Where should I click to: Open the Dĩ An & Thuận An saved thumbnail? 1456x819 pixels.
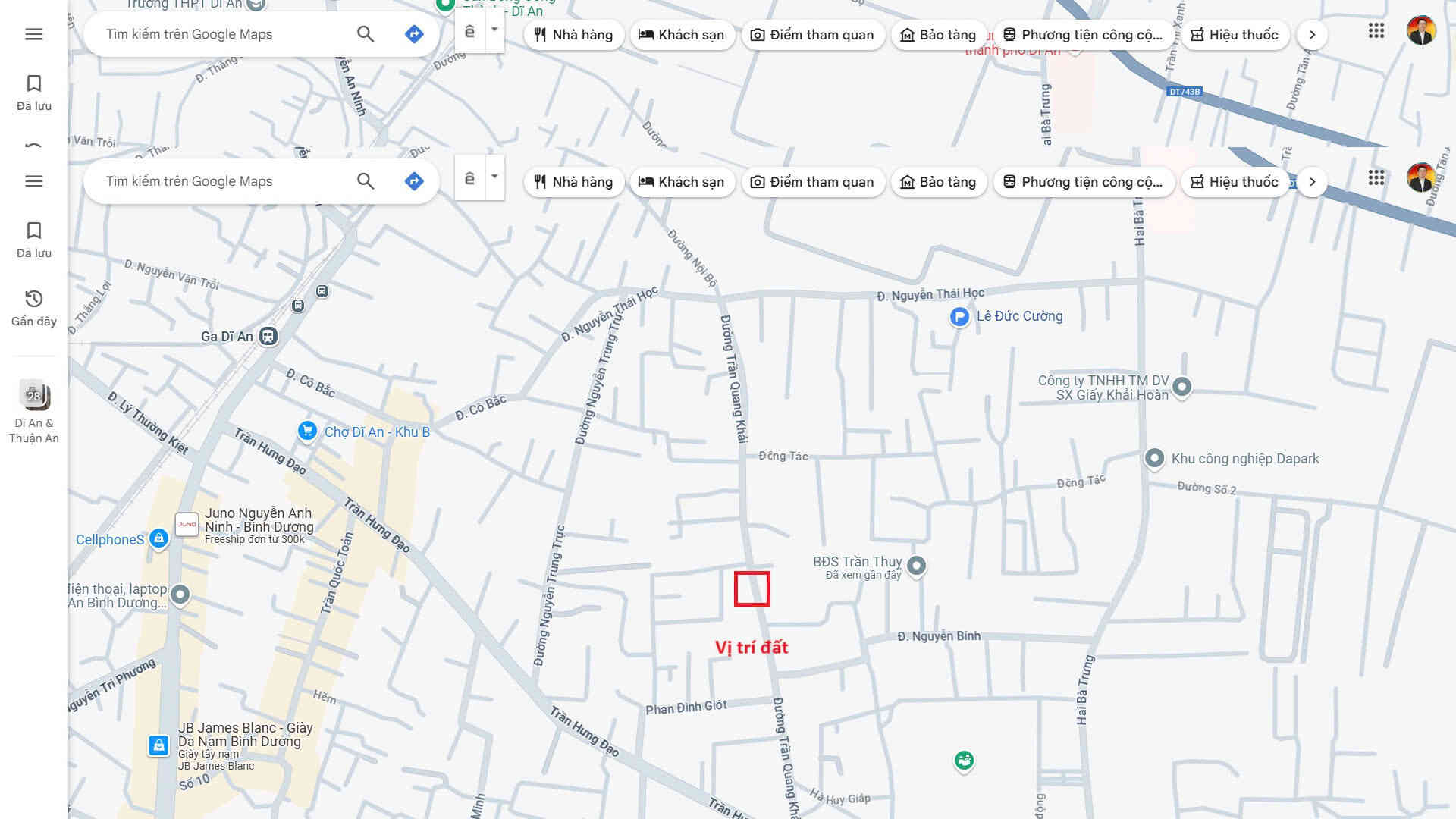pyautogui.click(x=34, y=395)
